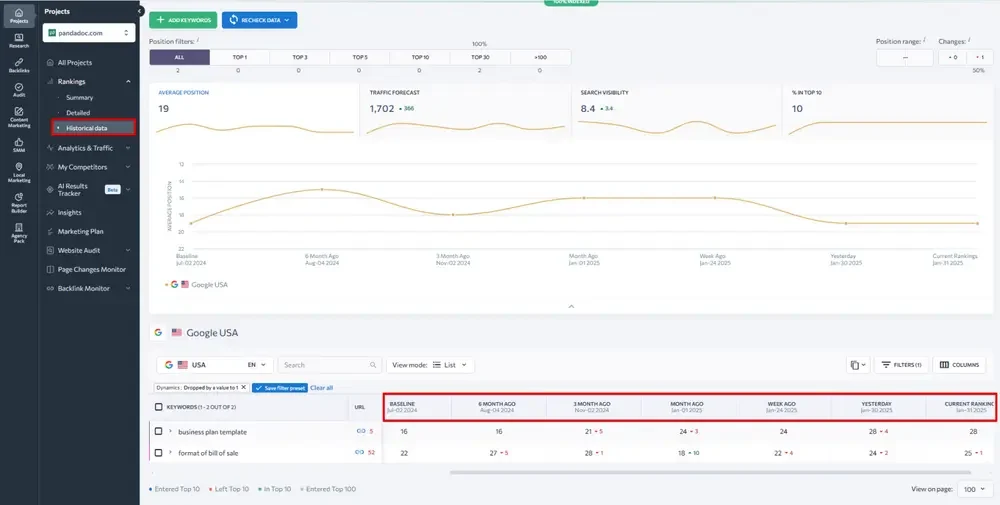Viewport: 1000px width, 505px height.
Task: Select all keywords checkbox
Action: [x=159, y=407]
